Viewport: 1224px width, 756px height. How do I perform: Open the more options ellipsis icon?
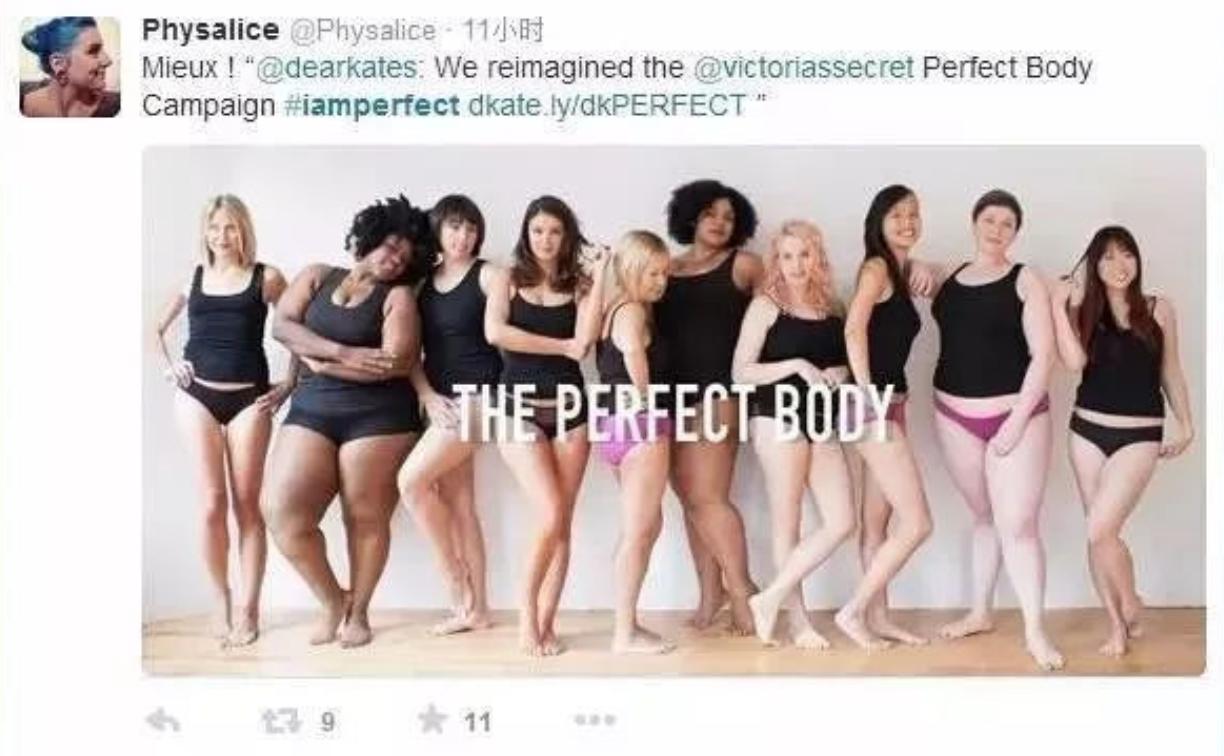[x=594, y=720]
